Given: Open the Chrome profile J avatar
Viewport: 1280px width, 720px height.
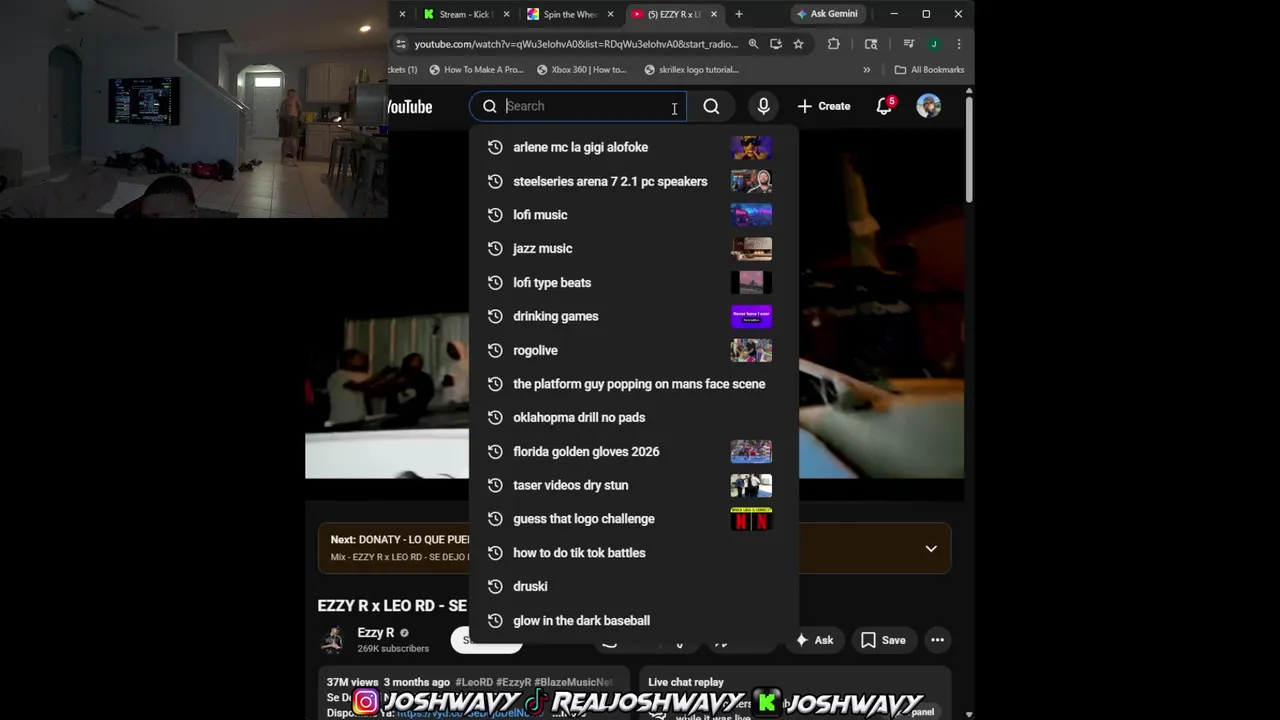Looking at the screenshot, I should 934,44.
